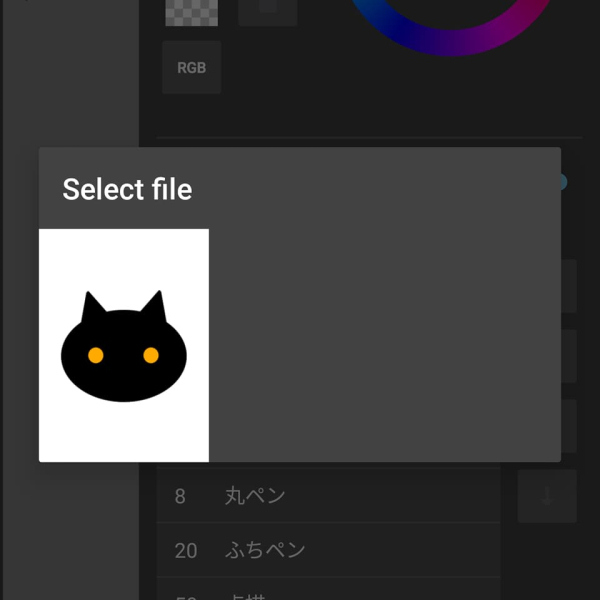Pick the dark swatch beside the checkerboard
This screenshot has width=600, height=600.
[267, 10]
